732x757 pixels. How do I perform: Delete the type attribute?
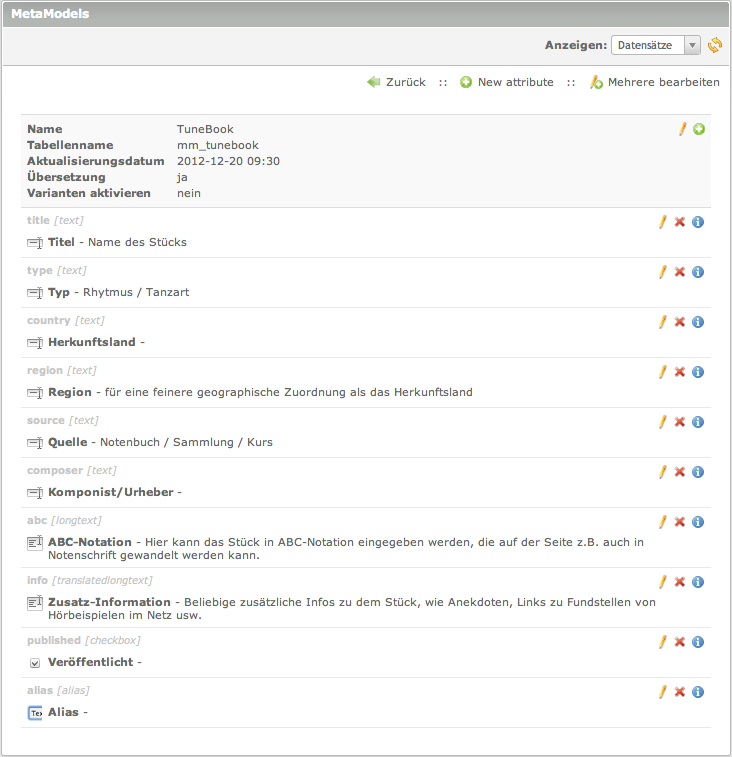tap(680, 272)
